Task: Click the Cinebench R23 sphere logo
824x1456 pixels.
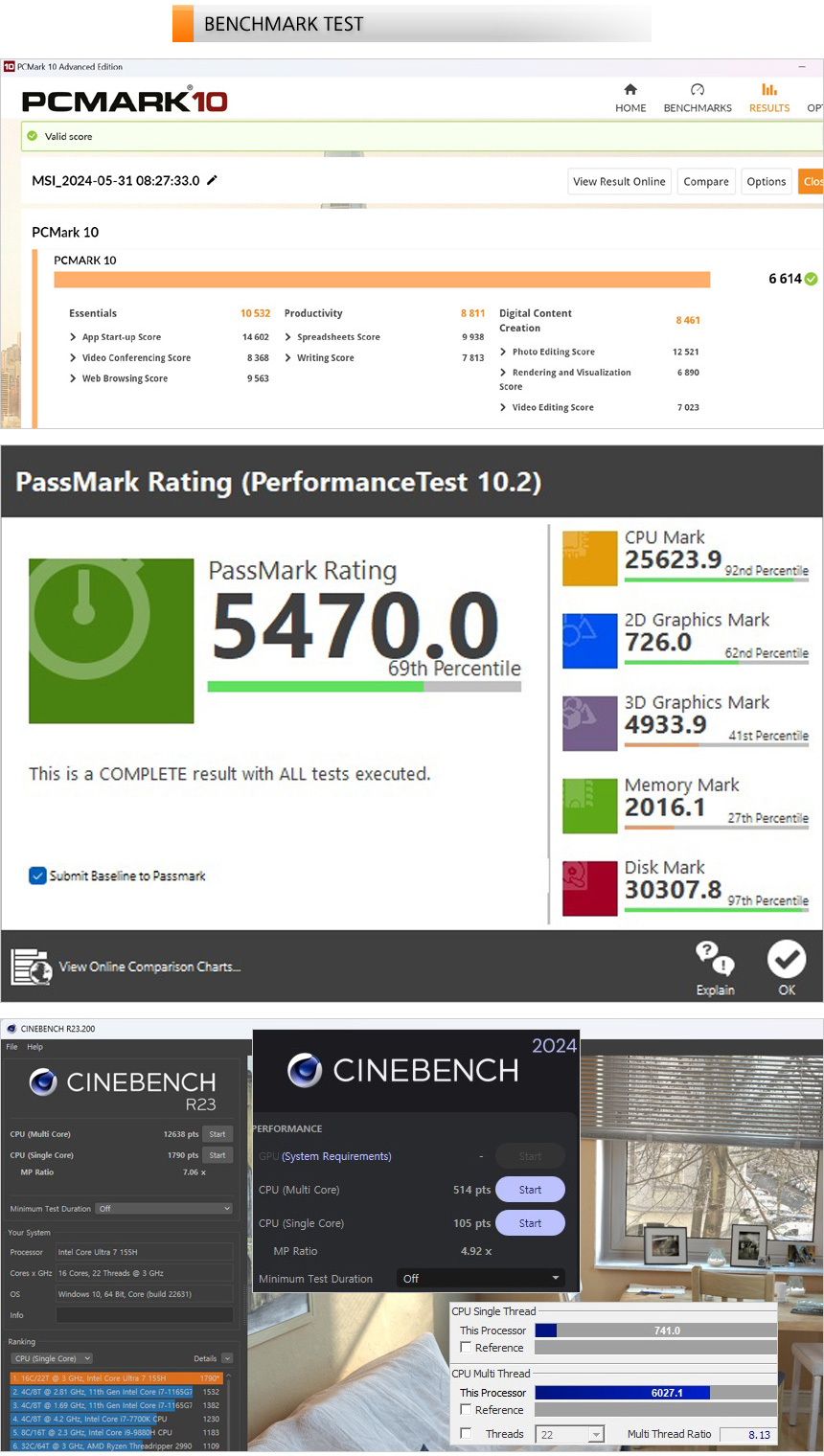Action: pyautogui.click(x=43, y=1082)
